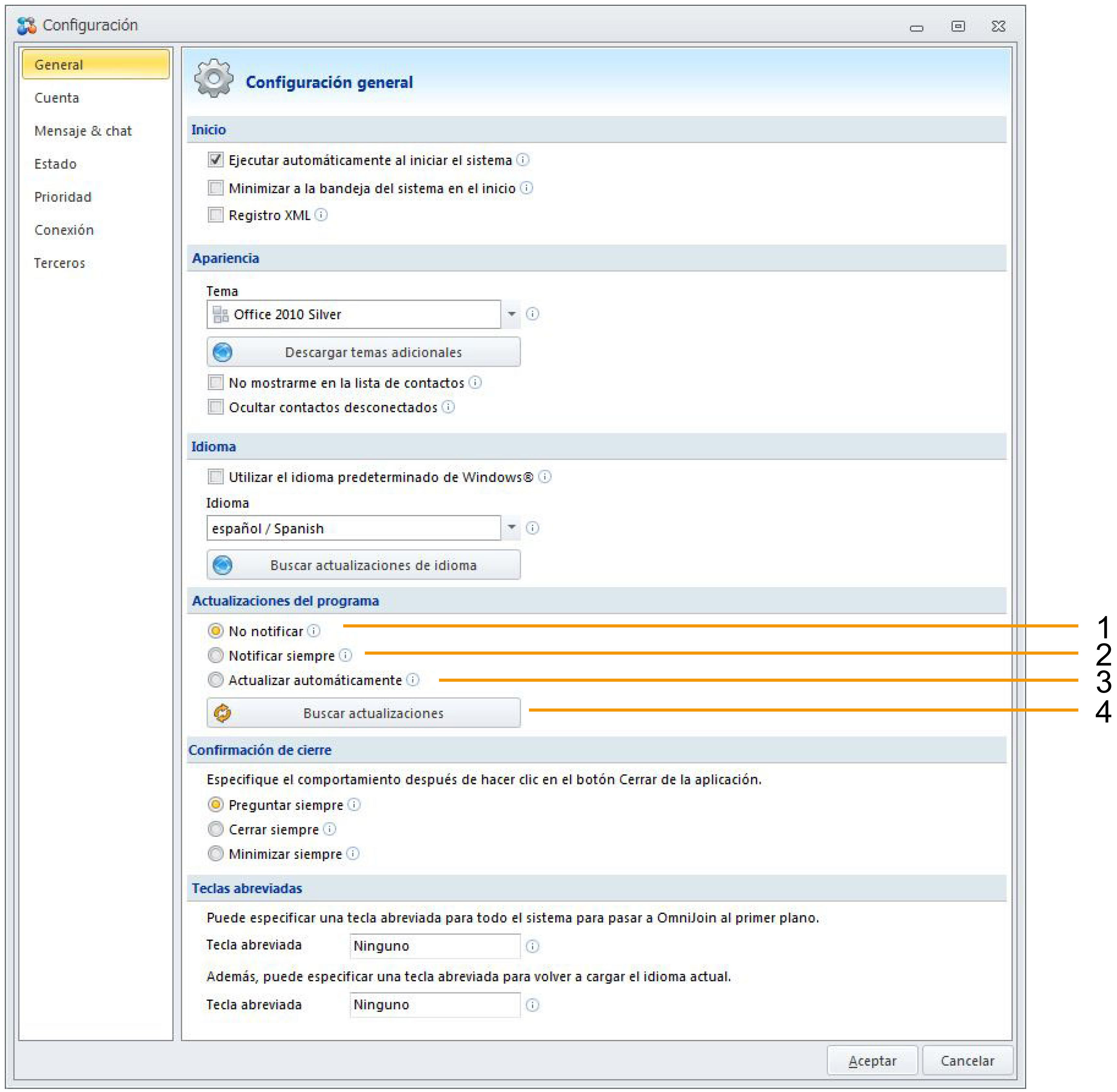Click info icon beside Preguntar siempre
The height and width of the screenshot is (1092, 1117).
(x=354, y=805)
